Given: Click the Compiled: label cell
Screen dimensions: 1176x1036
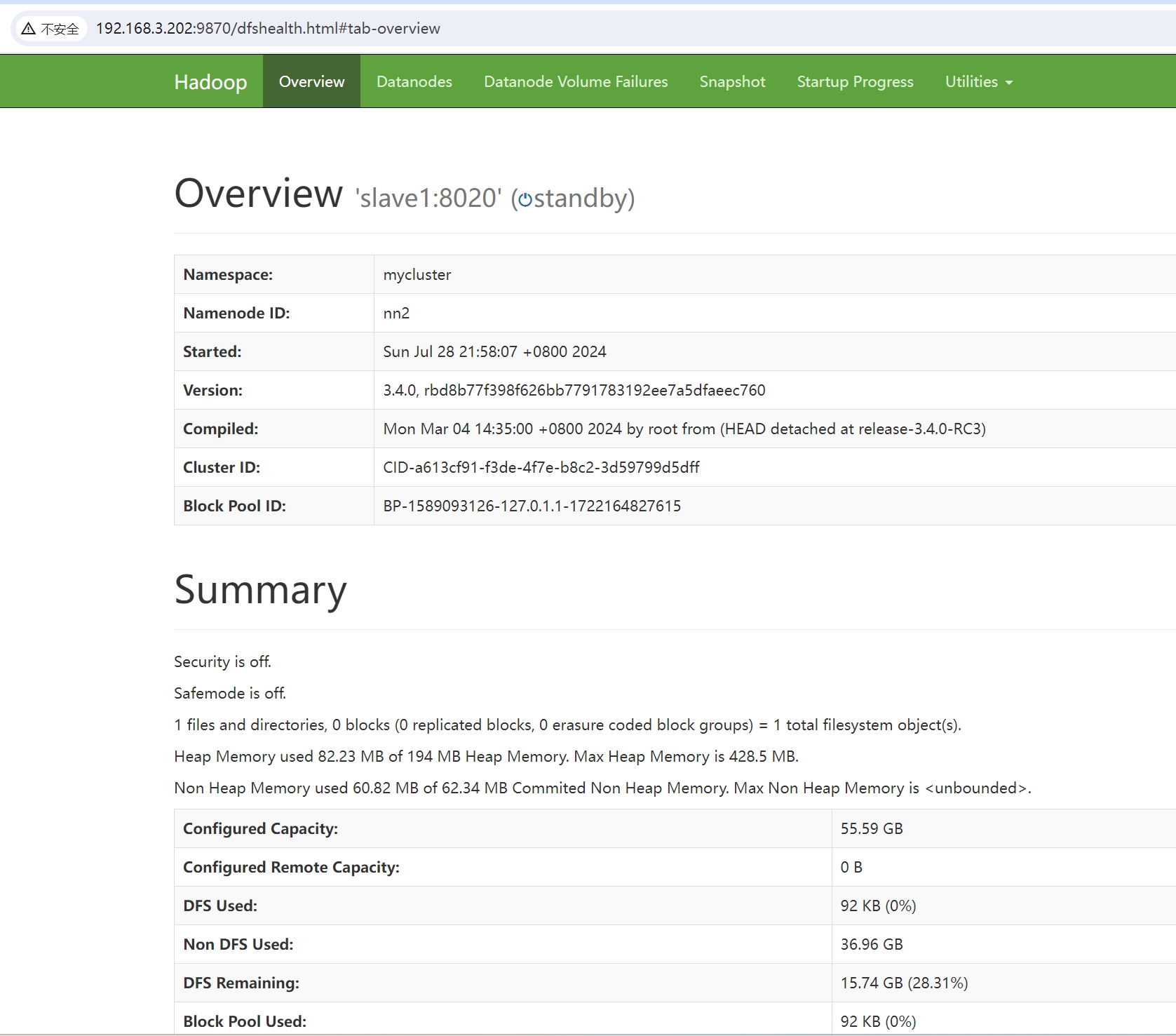Looking at the screenshot, I should 274,429.
